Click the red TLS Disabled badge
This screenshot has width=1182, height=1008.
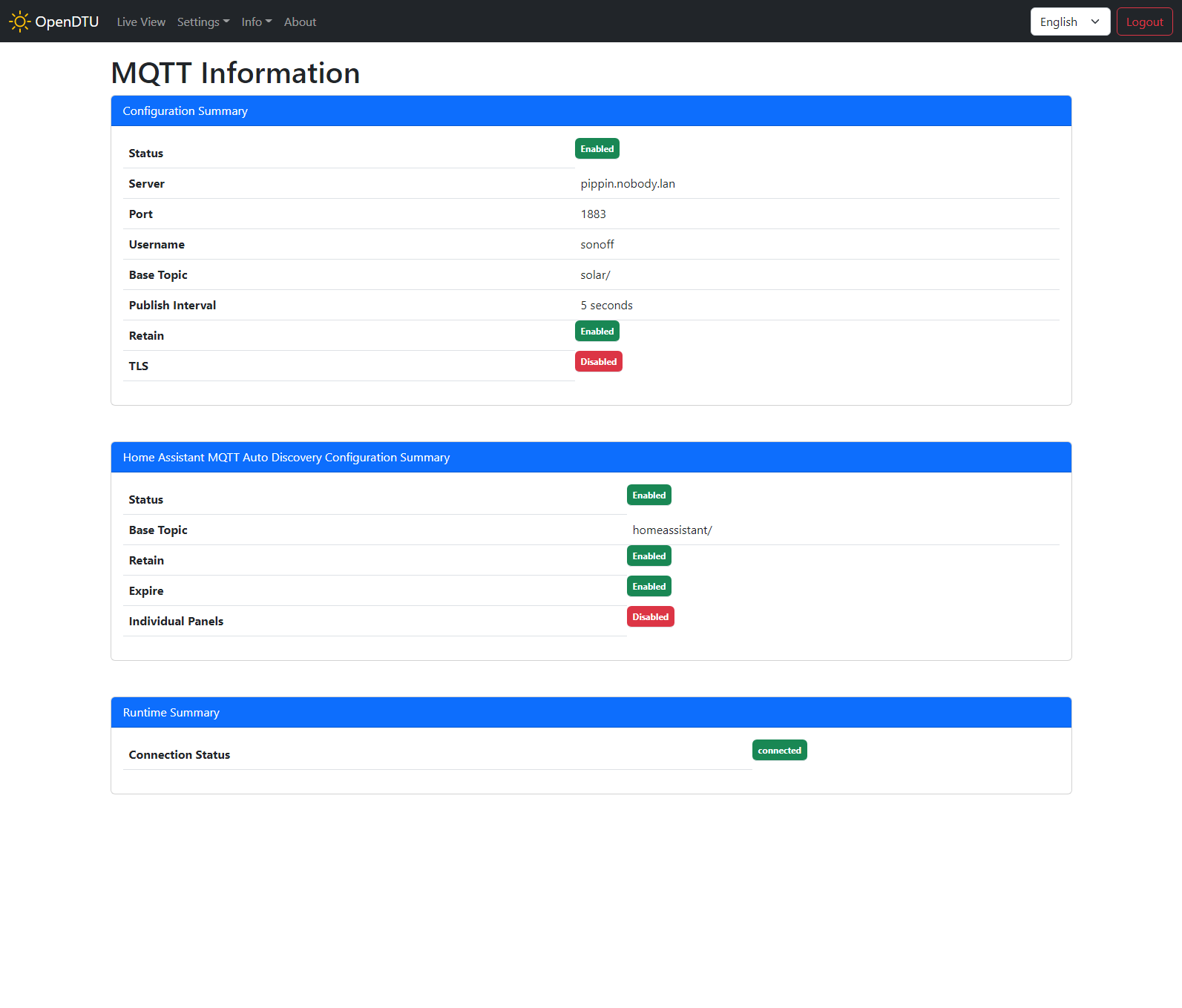point(598,362)
